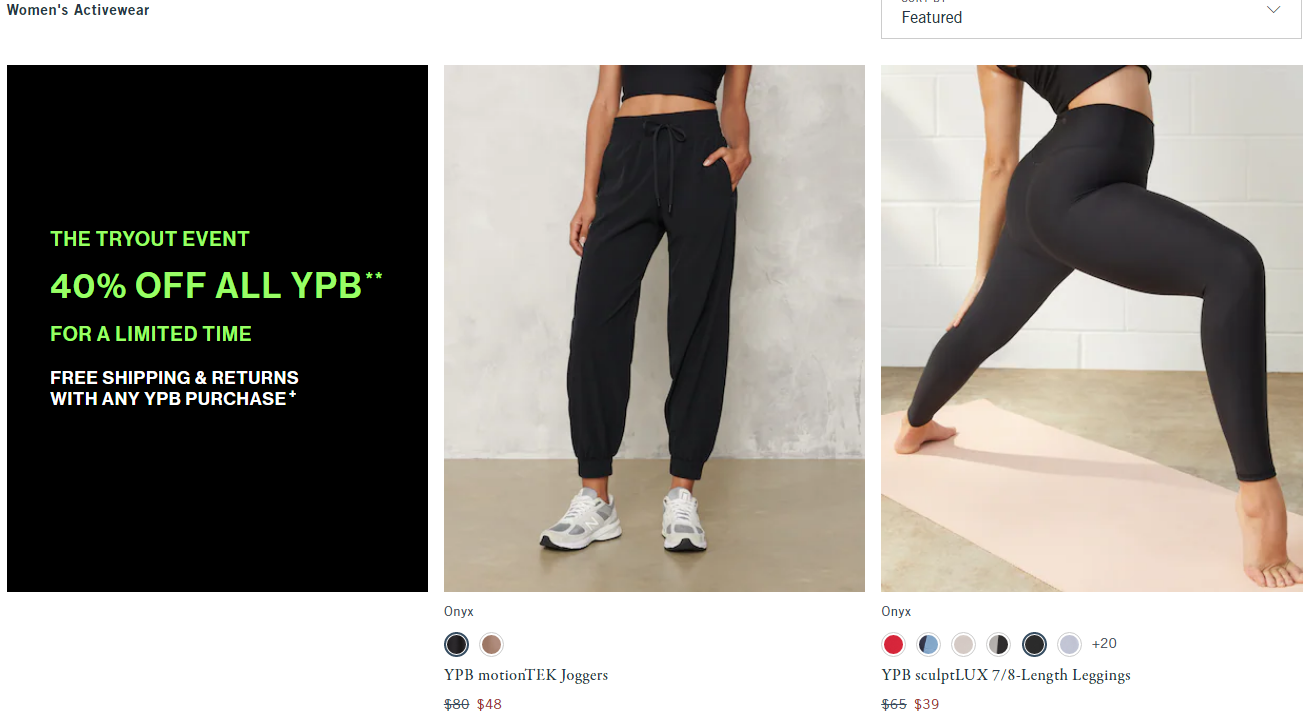Open the YPB motionTEK Joggers product link
The image size is (1313, 715).
[526, 675]
